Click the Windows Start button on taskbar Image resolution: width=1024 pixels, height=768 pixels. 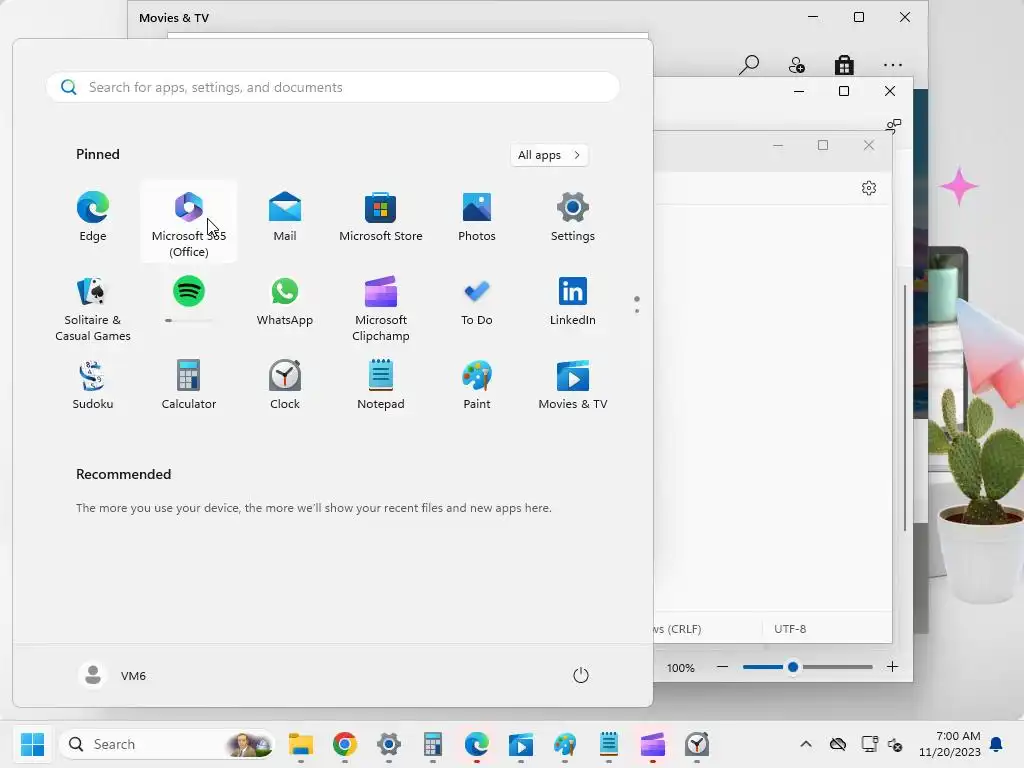click(32, 744)
